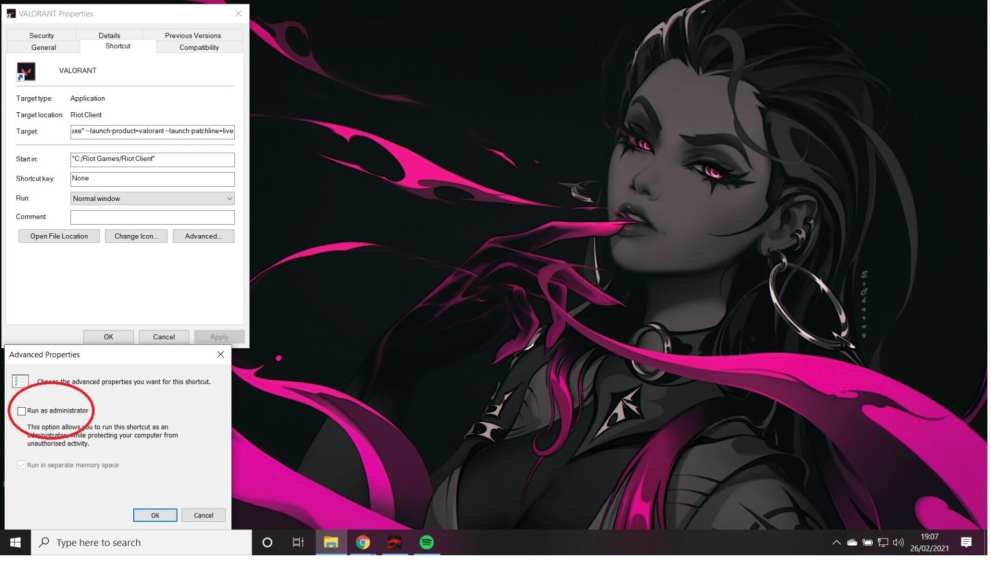Open the Windows Start menu
This screenshot has height=582, width=991.
pyautogui.click(x=16, y=542)
